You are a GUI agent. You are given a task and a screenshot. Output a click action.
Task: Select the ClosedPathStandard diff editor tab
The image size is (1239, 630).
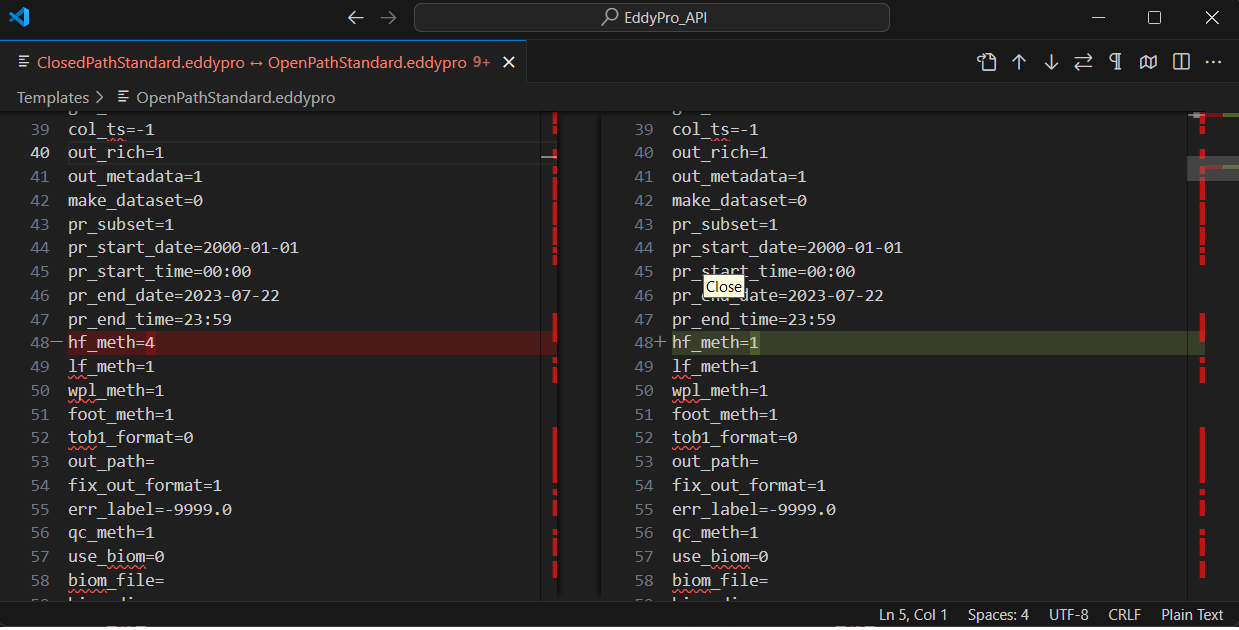[250, 62]
